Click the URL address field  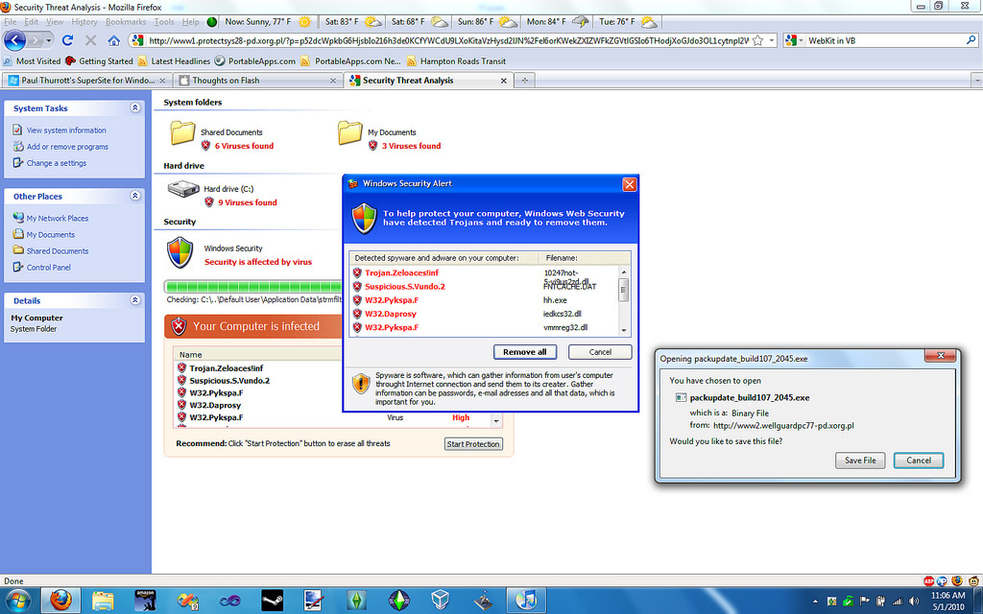coord(448,40)
